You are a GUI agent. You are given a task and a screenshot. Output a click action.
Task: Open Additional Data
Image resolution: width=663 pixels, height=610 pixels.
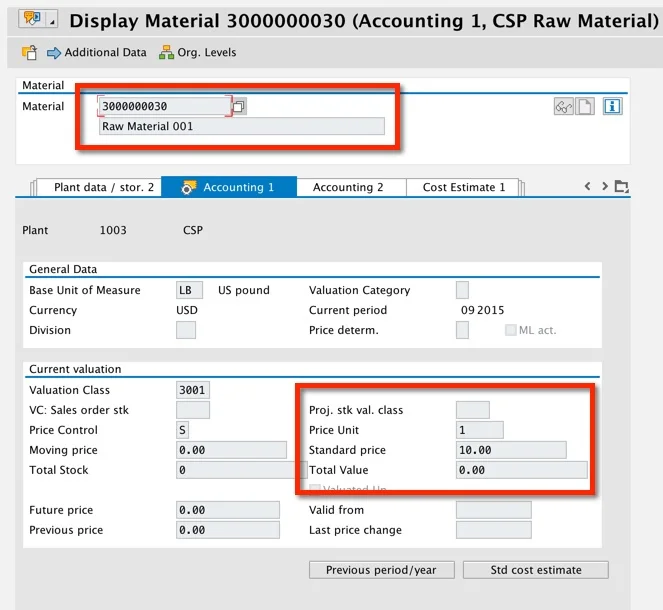tap(96, 52)
